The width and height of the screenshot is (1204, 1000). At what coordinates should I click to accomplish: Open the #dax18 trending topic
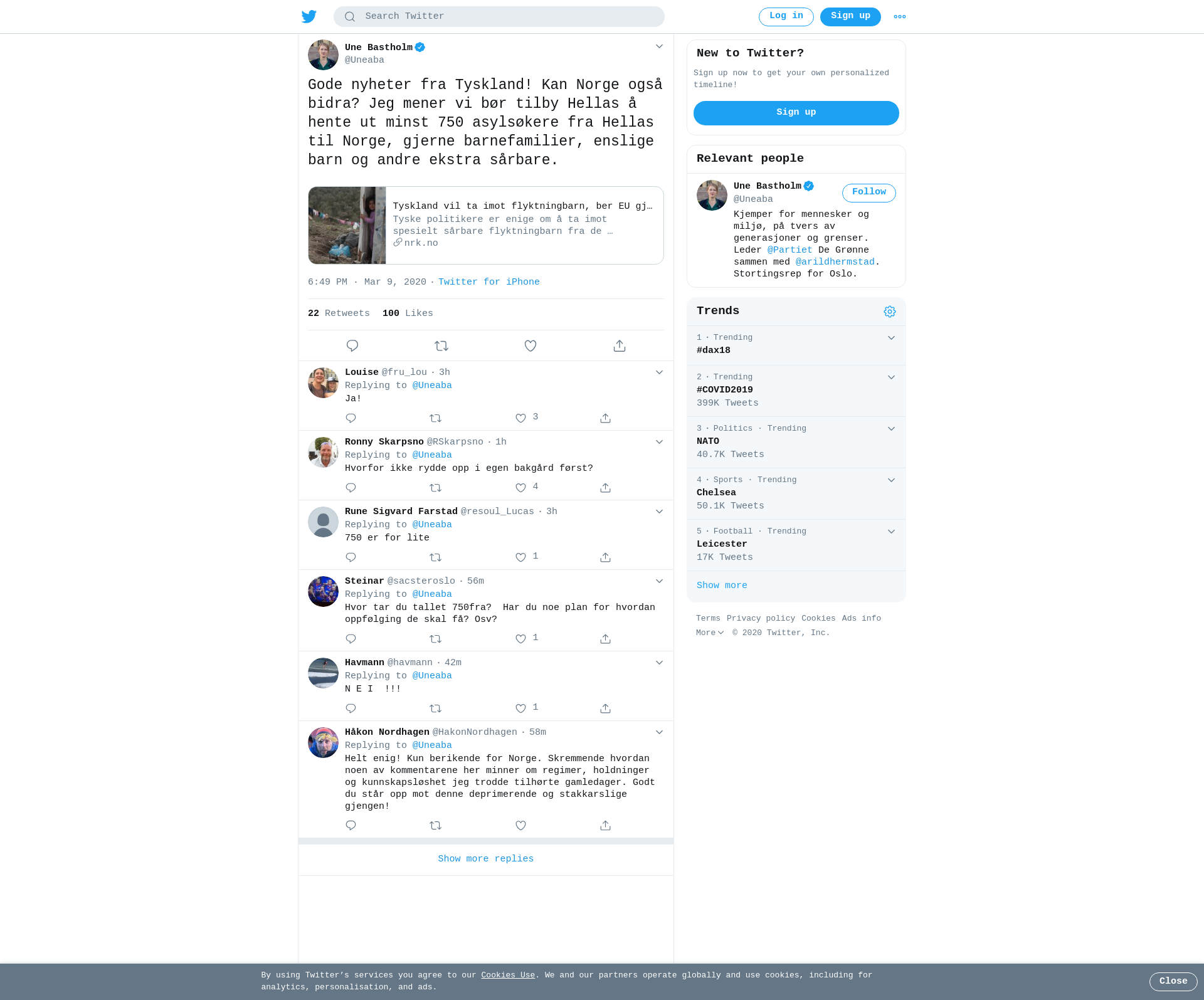[796, 345]
